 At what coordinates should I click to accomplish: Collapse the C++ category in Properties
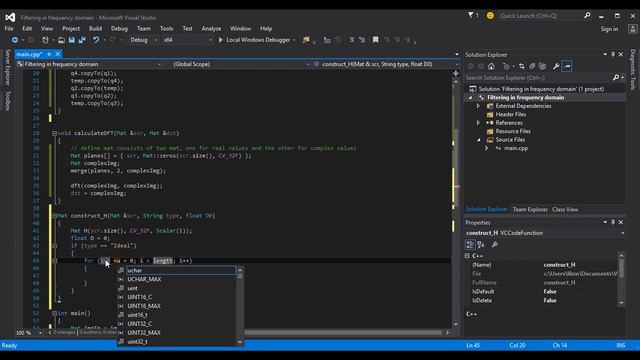pyautogui.click(x=467, y=256)
